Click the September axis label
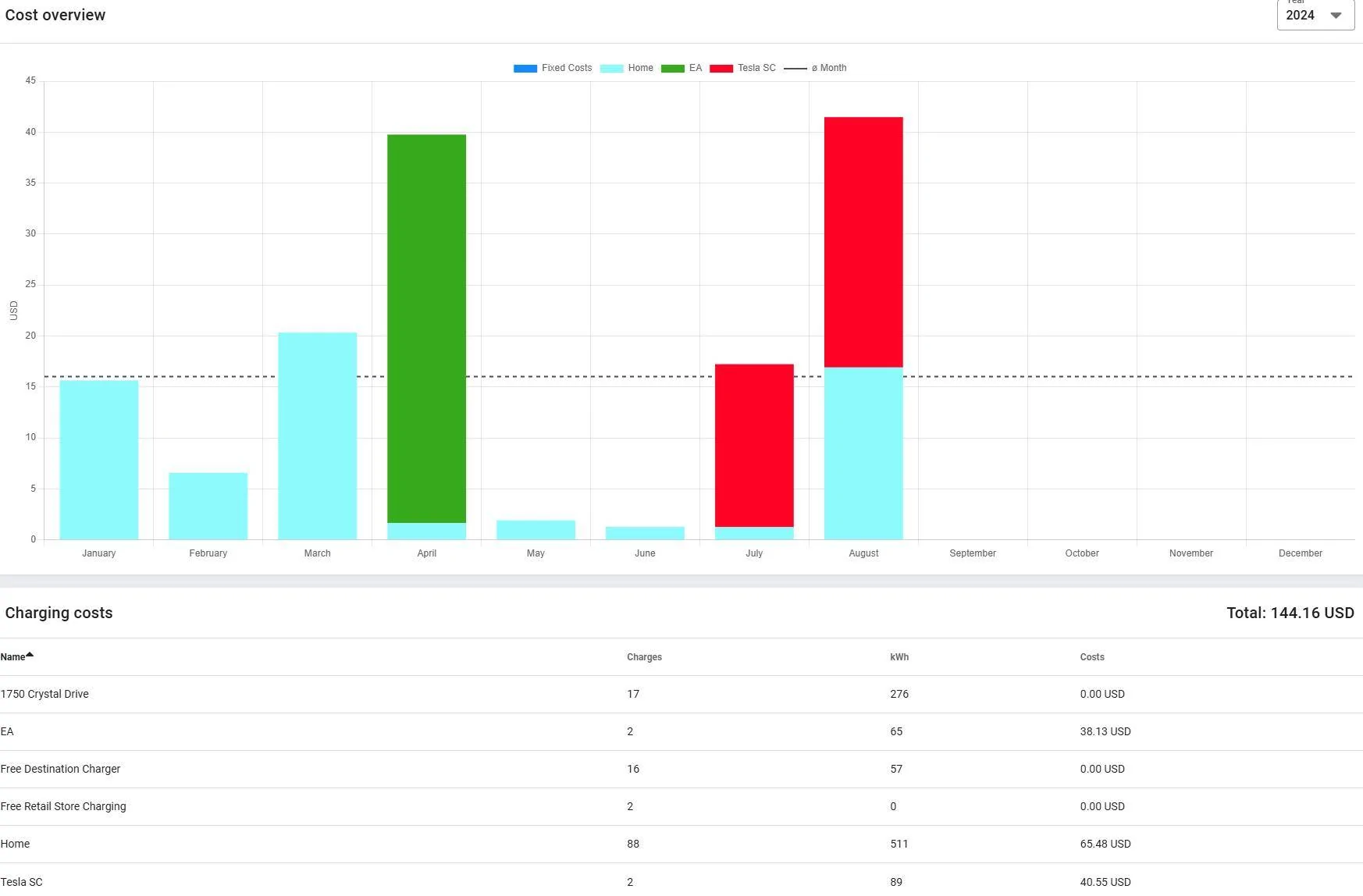The width and height of the screenshot is (1363, 896). (x=973, y=553)
